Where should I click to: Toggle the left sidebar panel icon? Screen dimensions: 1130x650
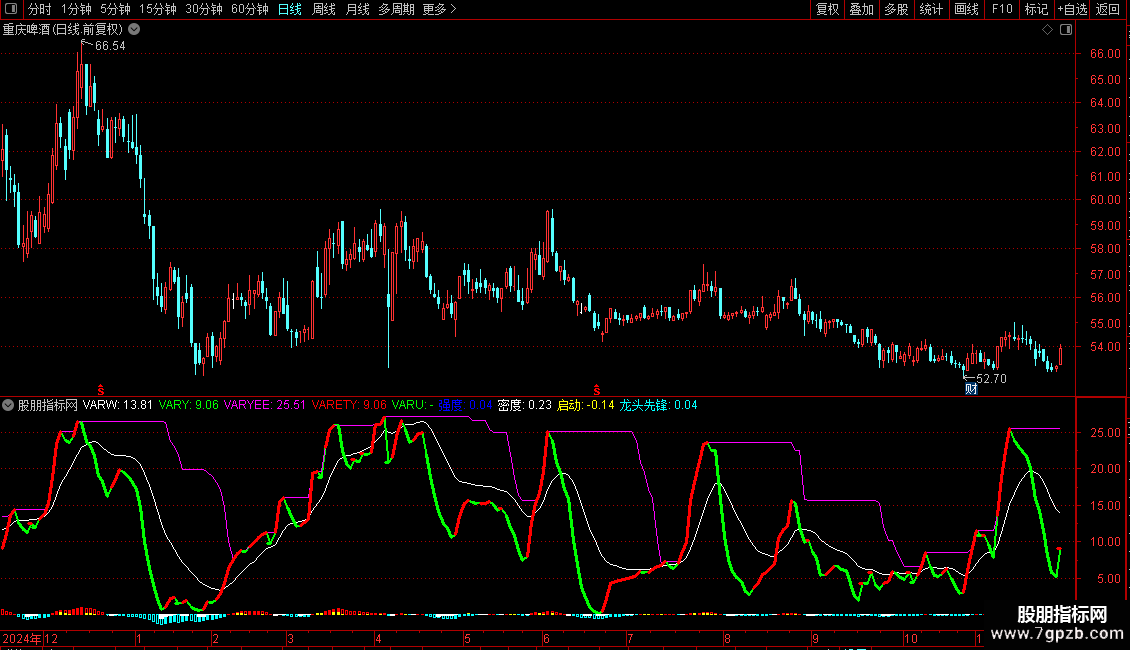tap(11, 9)
